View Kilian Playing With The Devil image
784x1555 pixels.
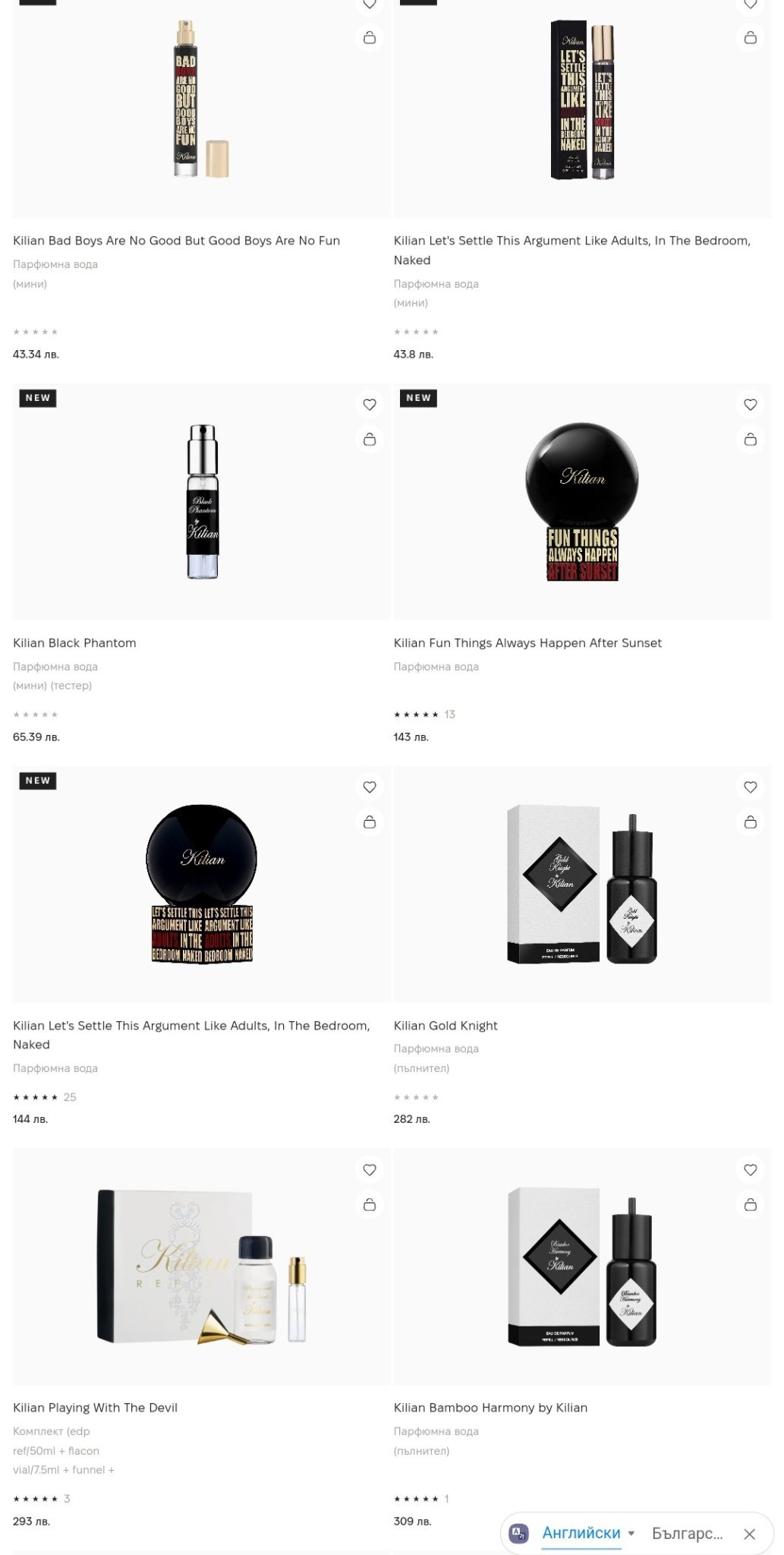tap(202, 1266)
